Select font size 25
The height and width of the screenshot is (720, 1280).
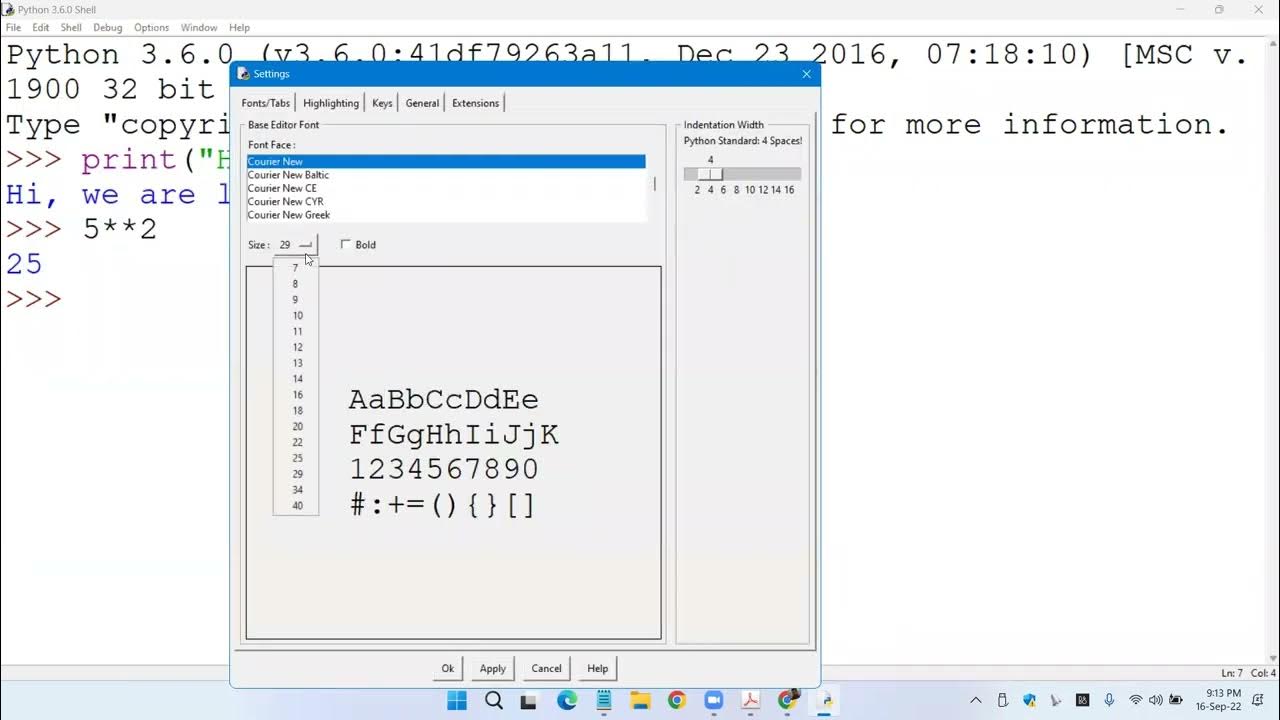click(296, 458)
